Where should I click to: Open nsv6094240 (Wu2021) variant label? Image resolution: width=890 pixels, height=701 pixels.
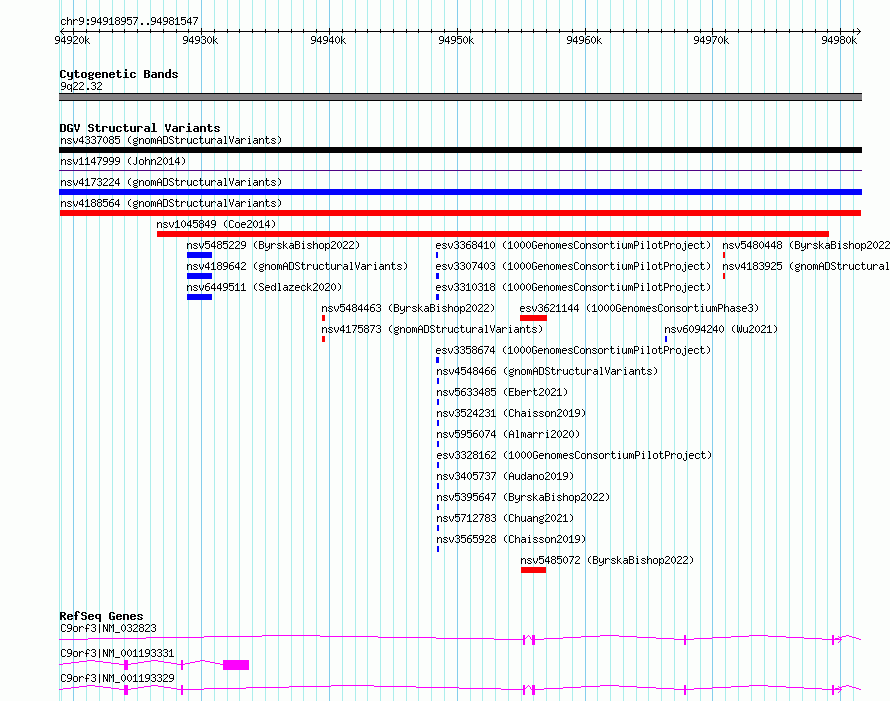pos(721,329)
